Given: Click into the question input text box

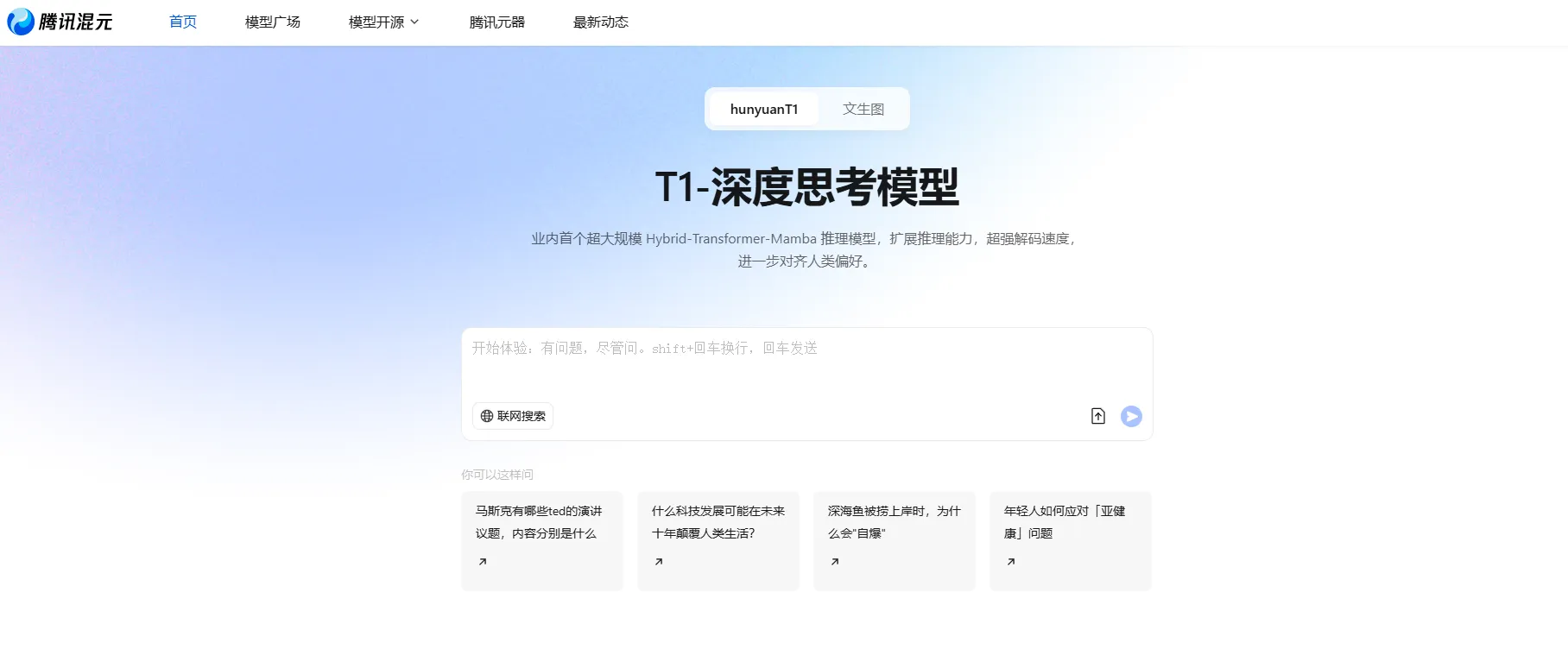Looking at the screenshot, I should 806,362.
